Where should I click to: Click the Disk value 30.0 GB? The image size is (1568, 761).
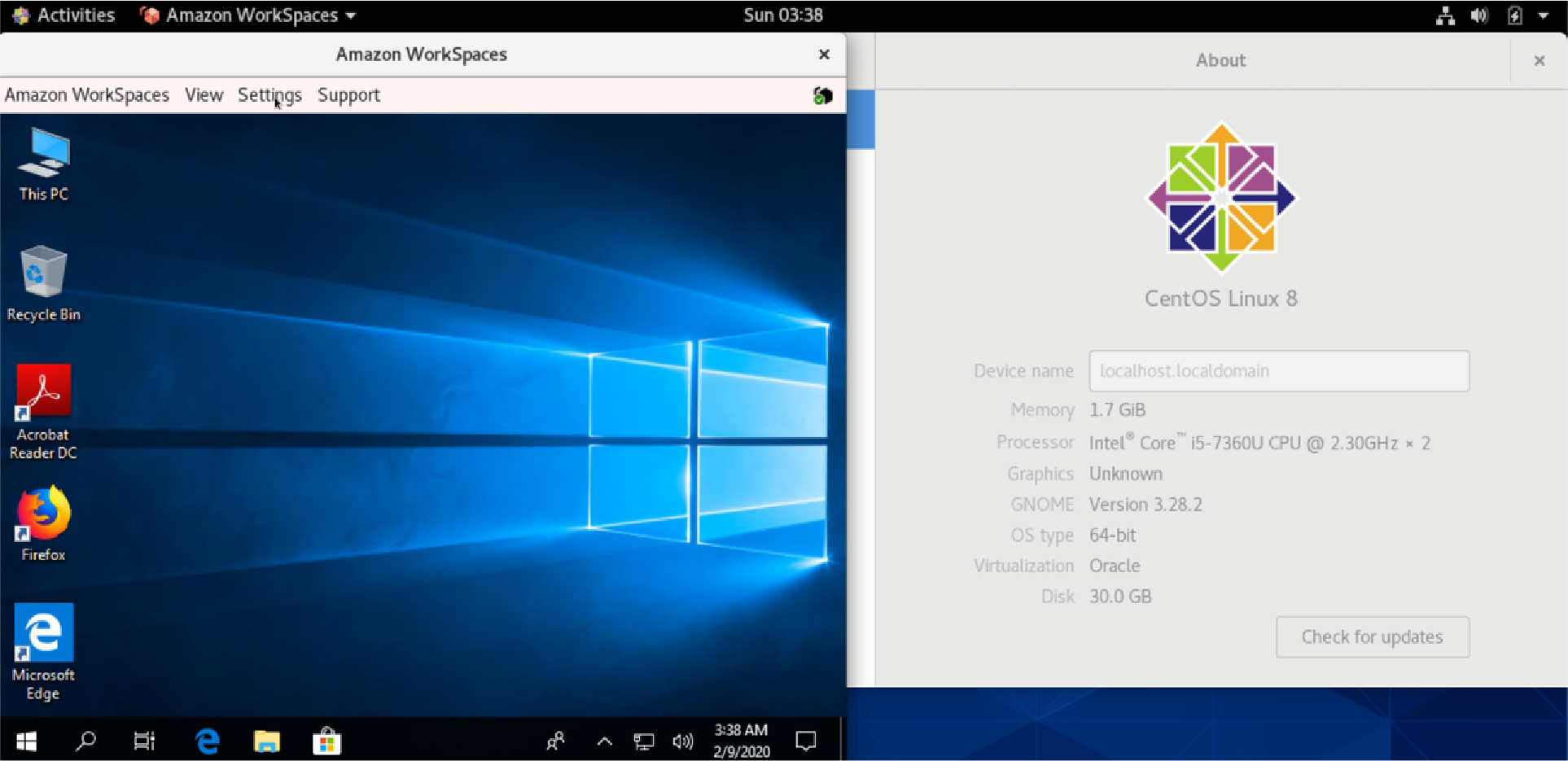coord(1120,597)
